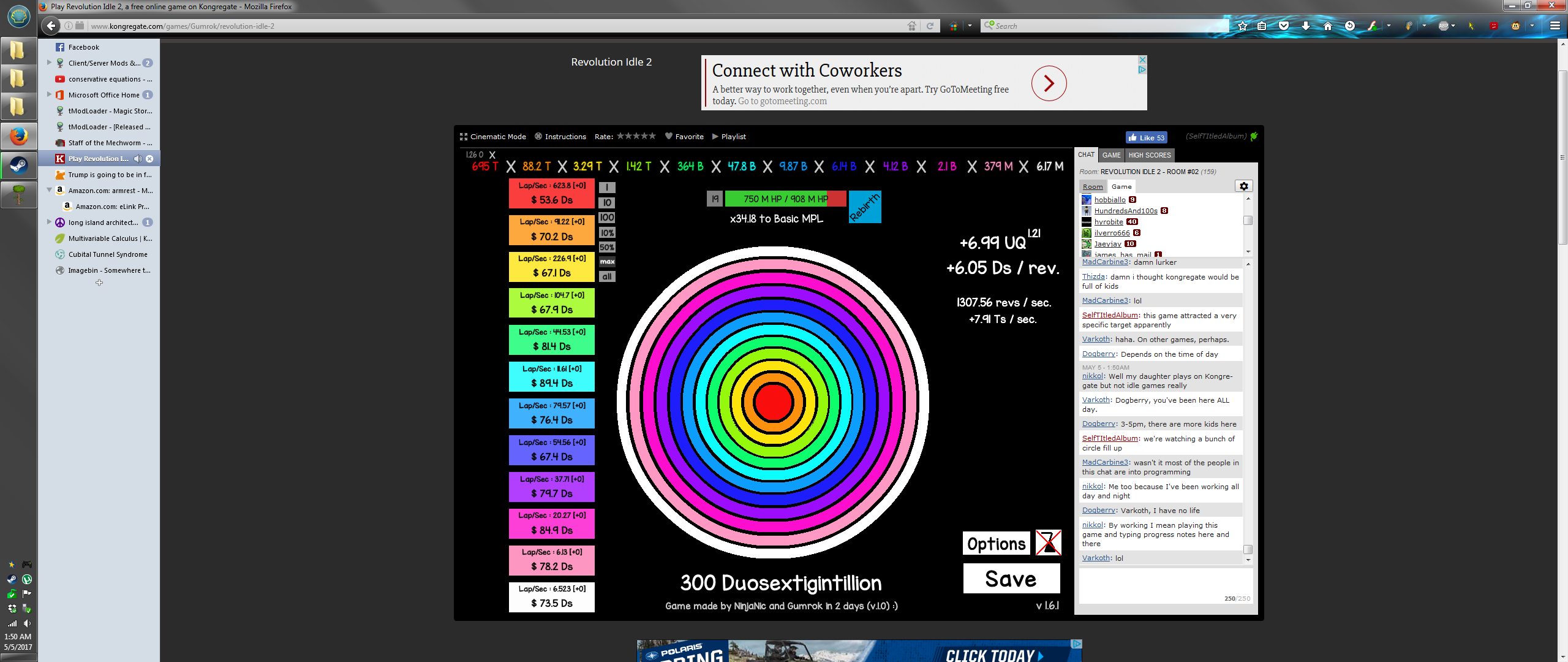The image size is (1568, 662).
Task: Click the Facebook Like 53 button
Action: point(1146,137)
